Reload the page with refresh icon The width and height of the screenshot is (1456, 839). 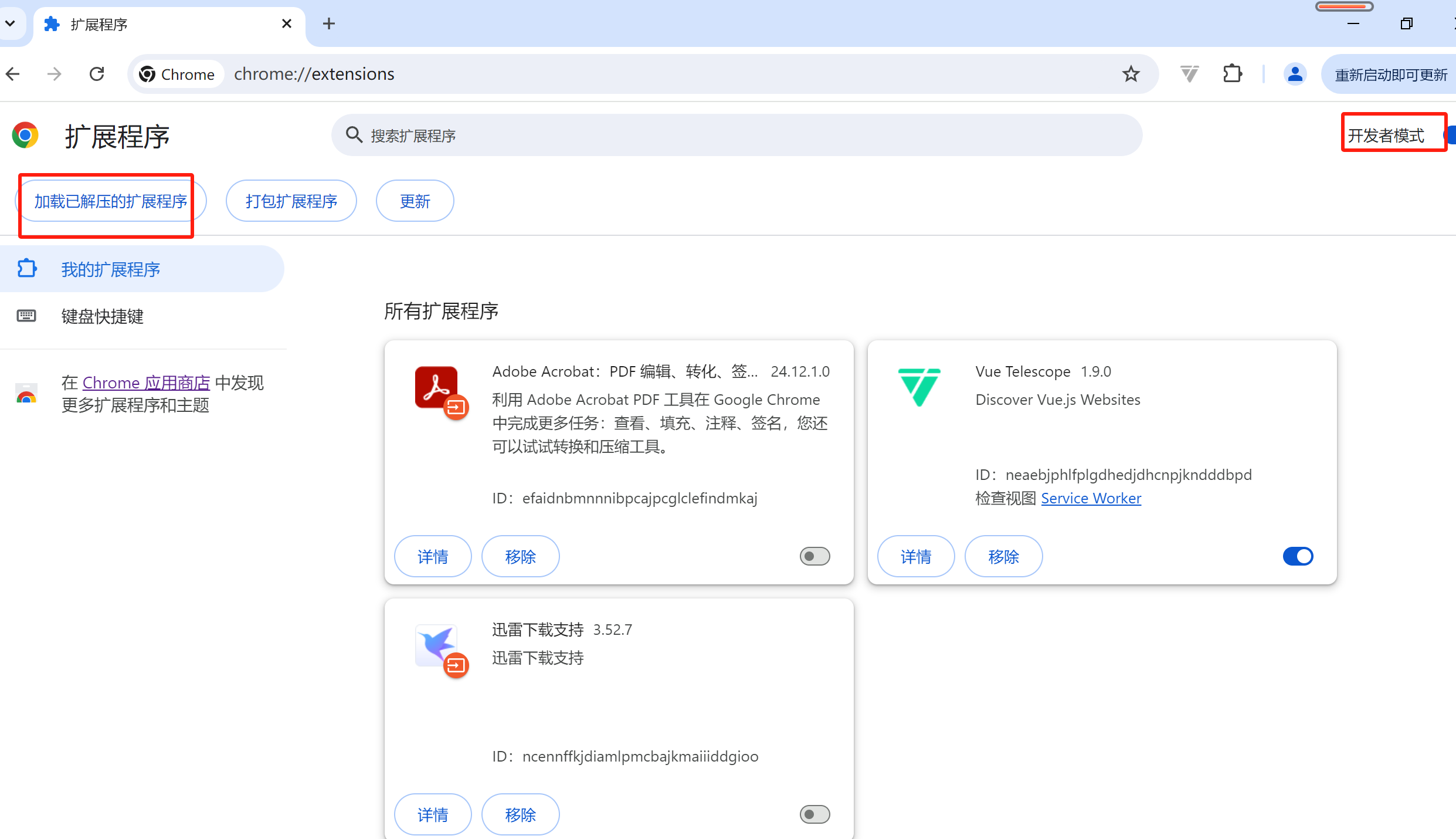tap(97, 74)
